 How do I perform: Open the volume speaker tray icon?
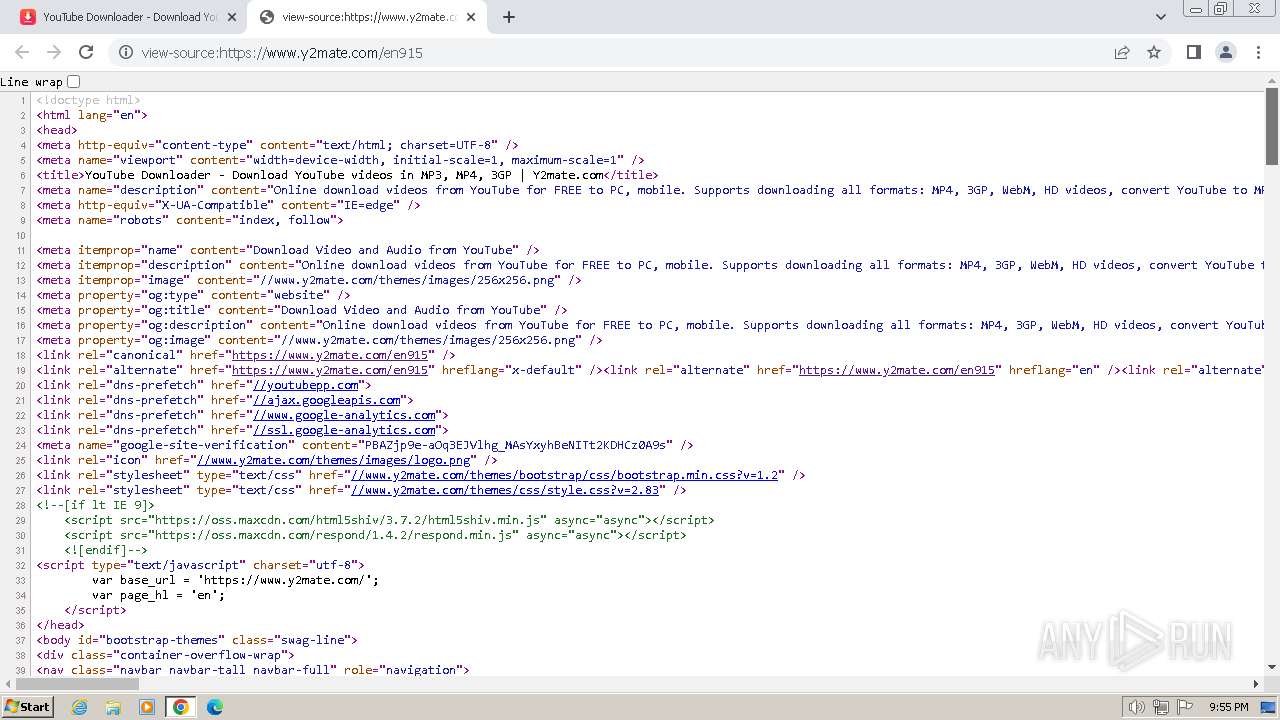point(1137,707)
